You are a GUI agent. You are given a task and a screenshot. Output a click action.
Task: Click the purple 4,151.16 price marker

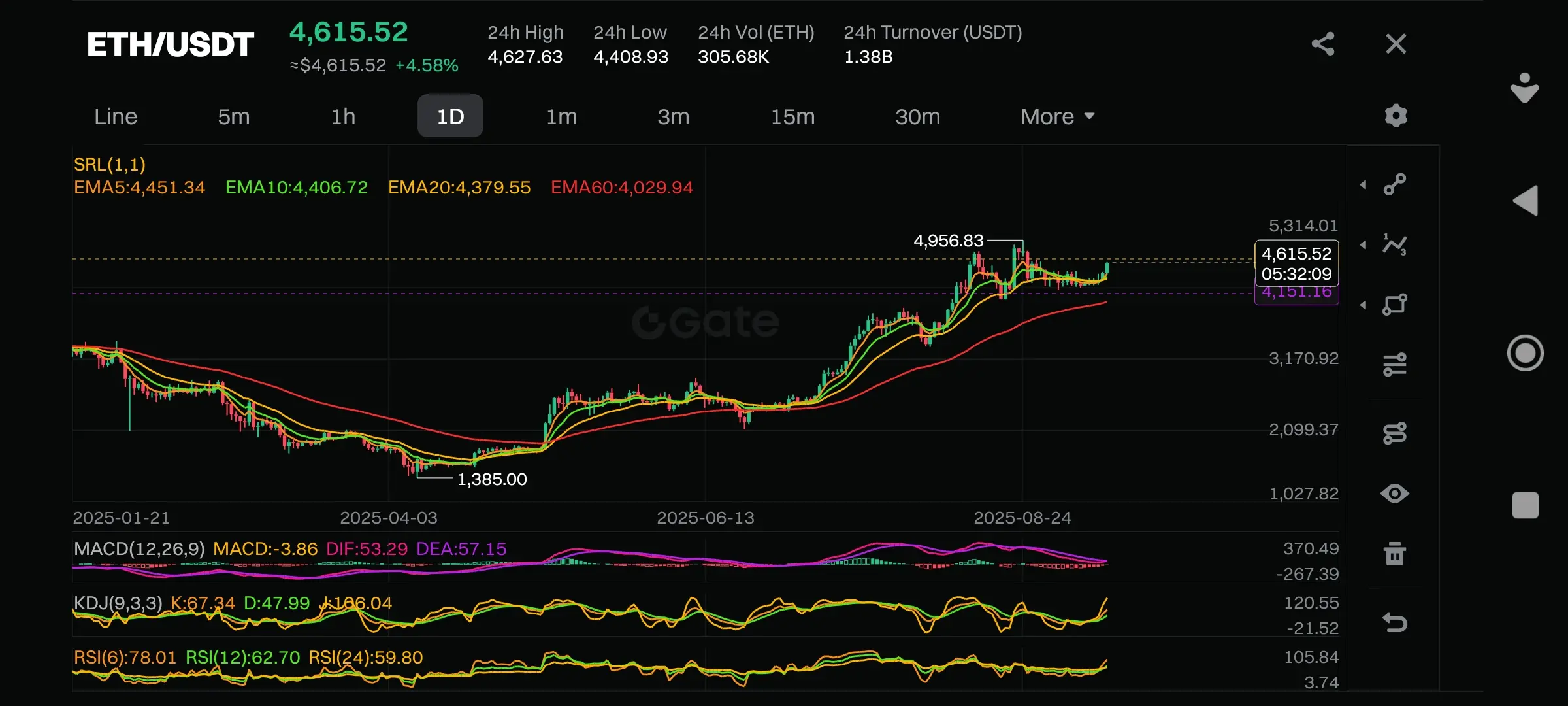coord(1297,294)
